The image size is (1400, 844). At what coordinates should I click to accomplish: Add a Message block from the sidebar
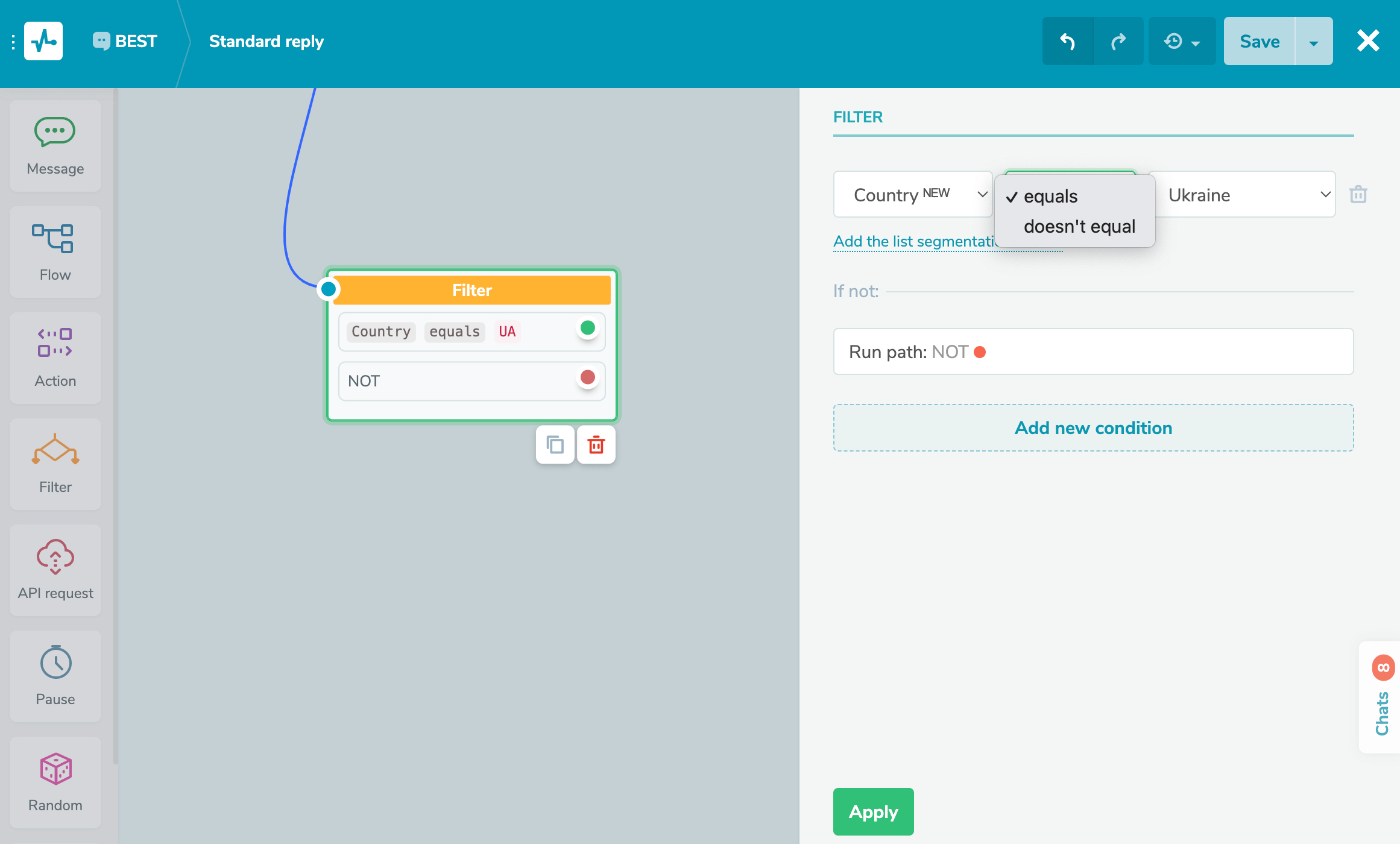(55, 145)
